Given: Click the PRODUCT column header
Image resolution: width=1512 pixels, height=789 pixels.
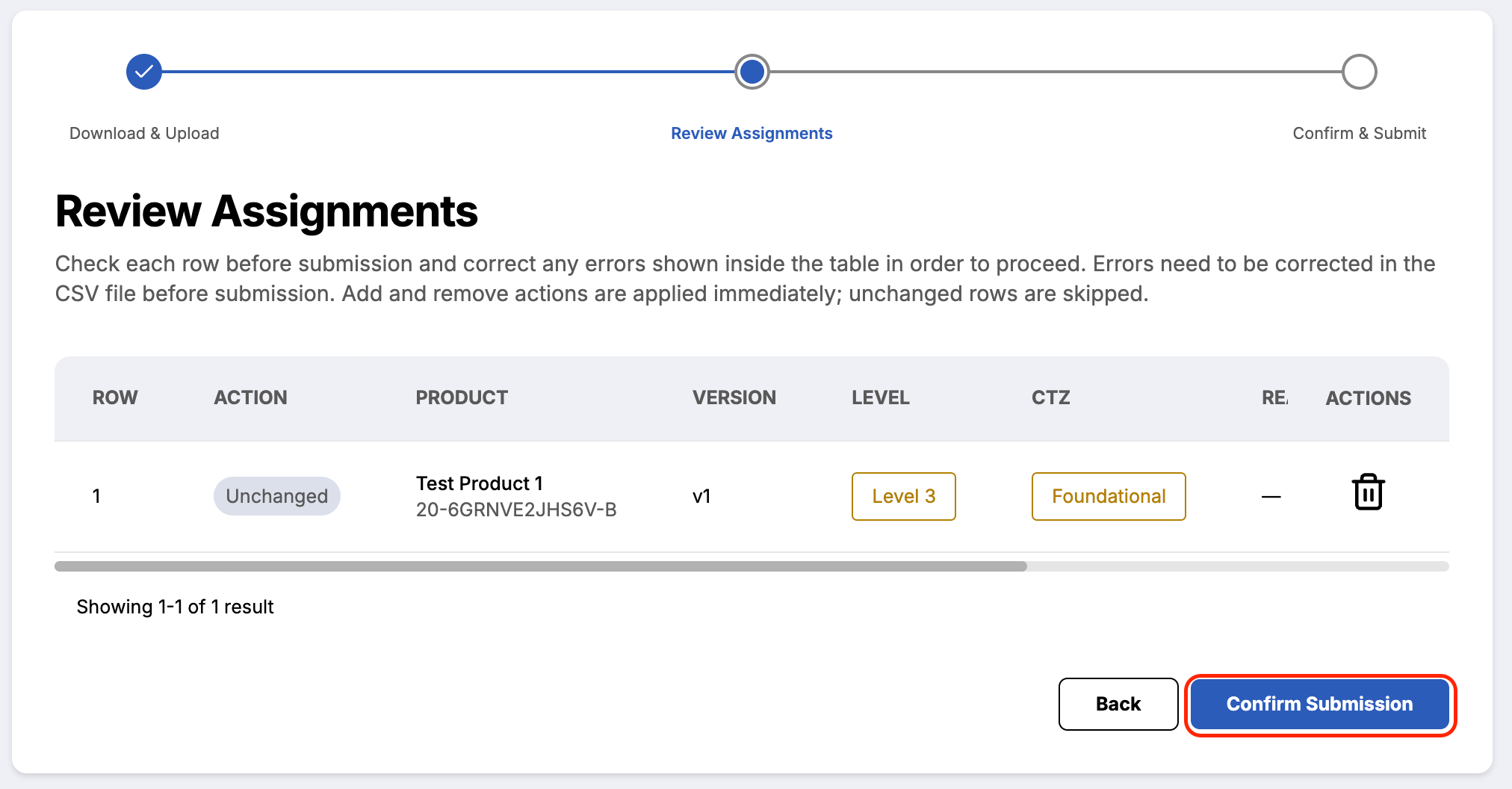Looking at the screenshot, I should point(462,397).
